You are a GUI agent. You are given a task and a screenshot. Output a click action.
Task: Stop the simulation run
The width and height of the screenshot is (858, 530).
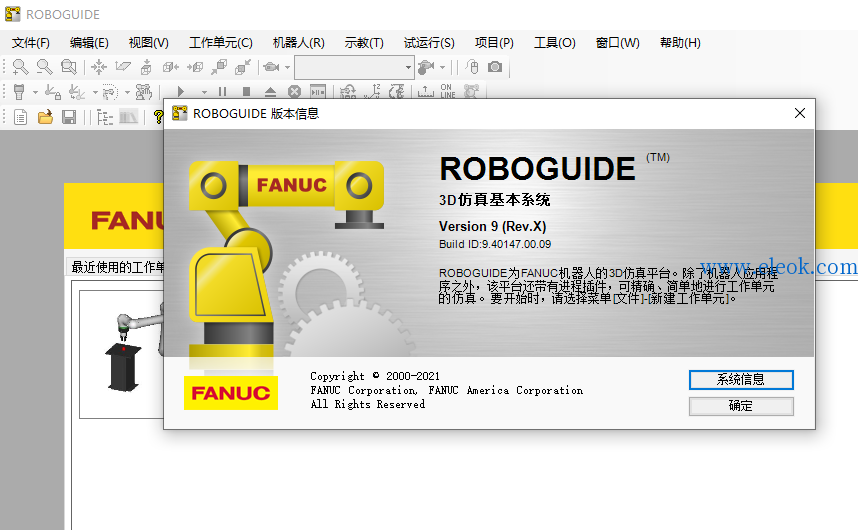click(x=246, y=92)
